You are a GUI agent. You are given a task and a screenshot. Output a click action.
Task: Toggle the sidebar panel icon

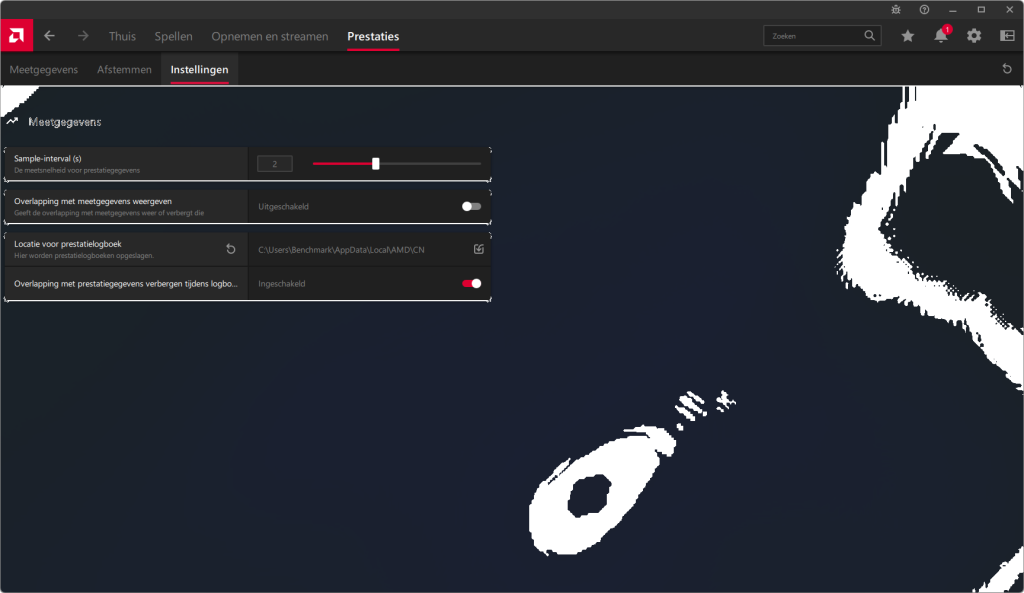coord(1007,36)
